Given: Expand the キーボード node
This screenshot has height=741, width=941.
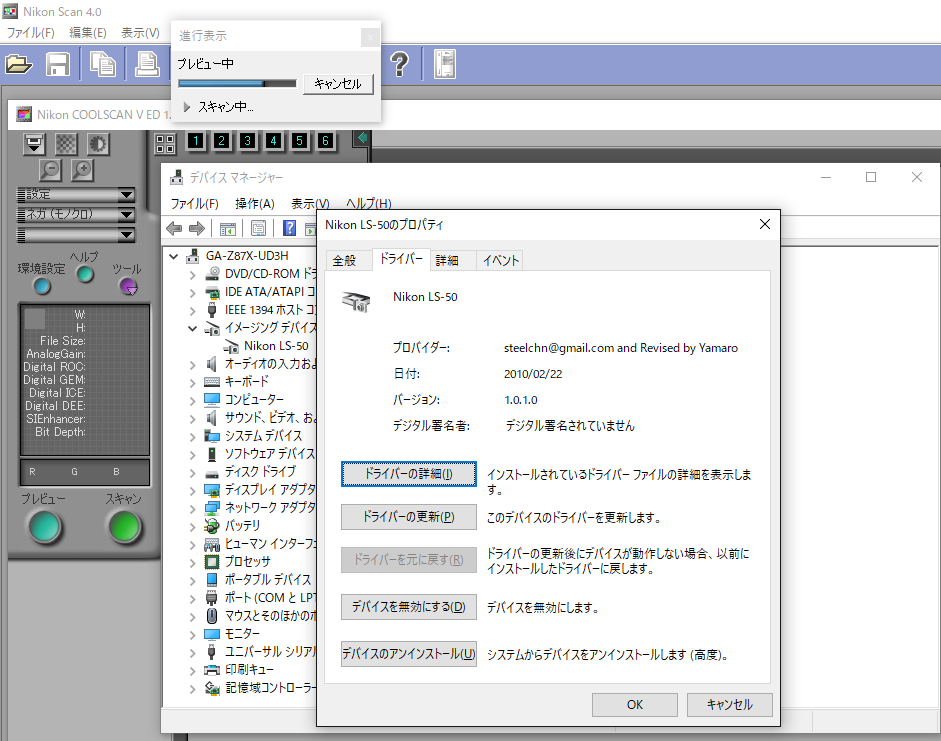Looking at the screenshot, I should [x=193, y=382].
